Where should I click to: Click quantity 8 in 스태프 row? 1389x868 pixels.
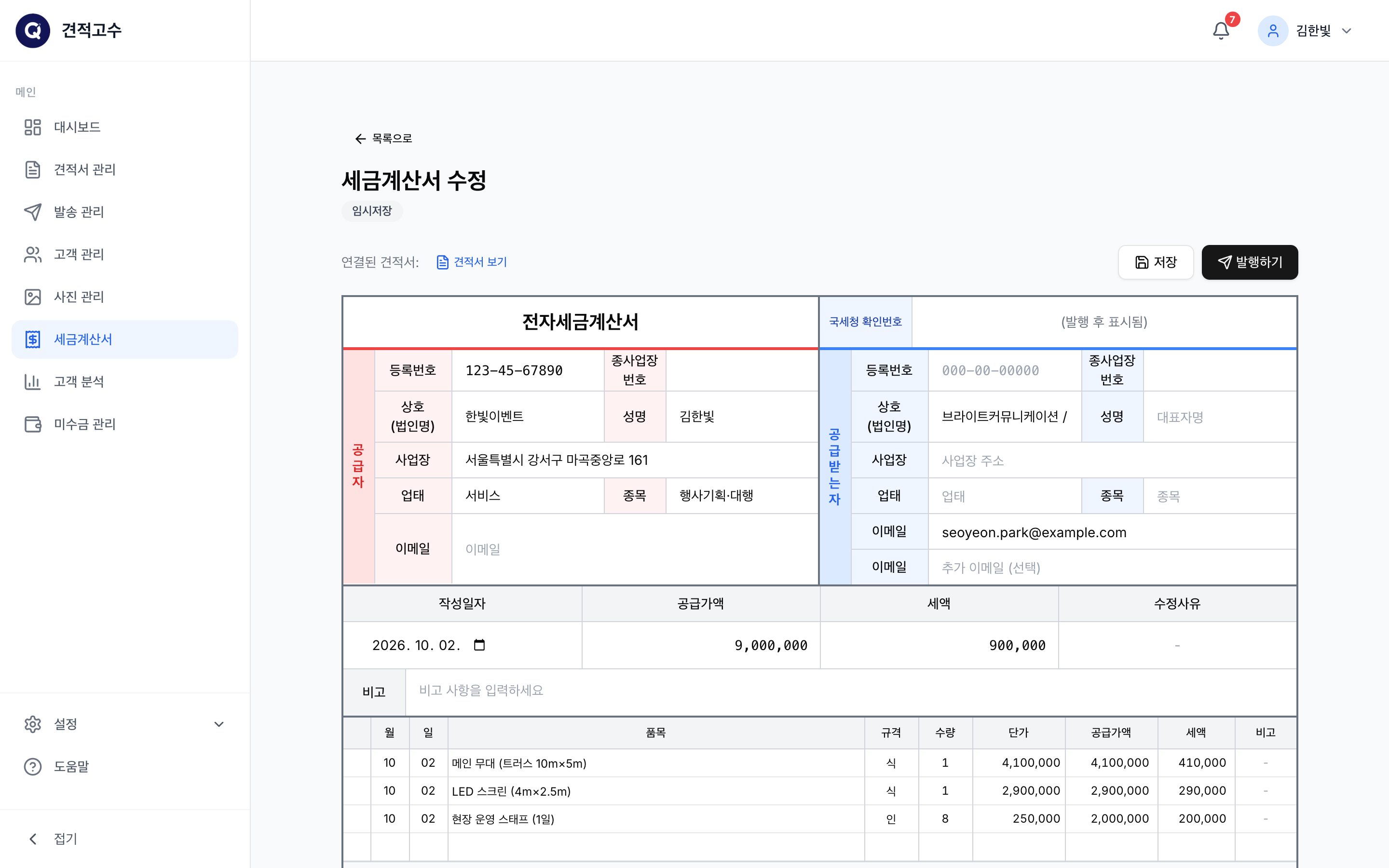945,819
